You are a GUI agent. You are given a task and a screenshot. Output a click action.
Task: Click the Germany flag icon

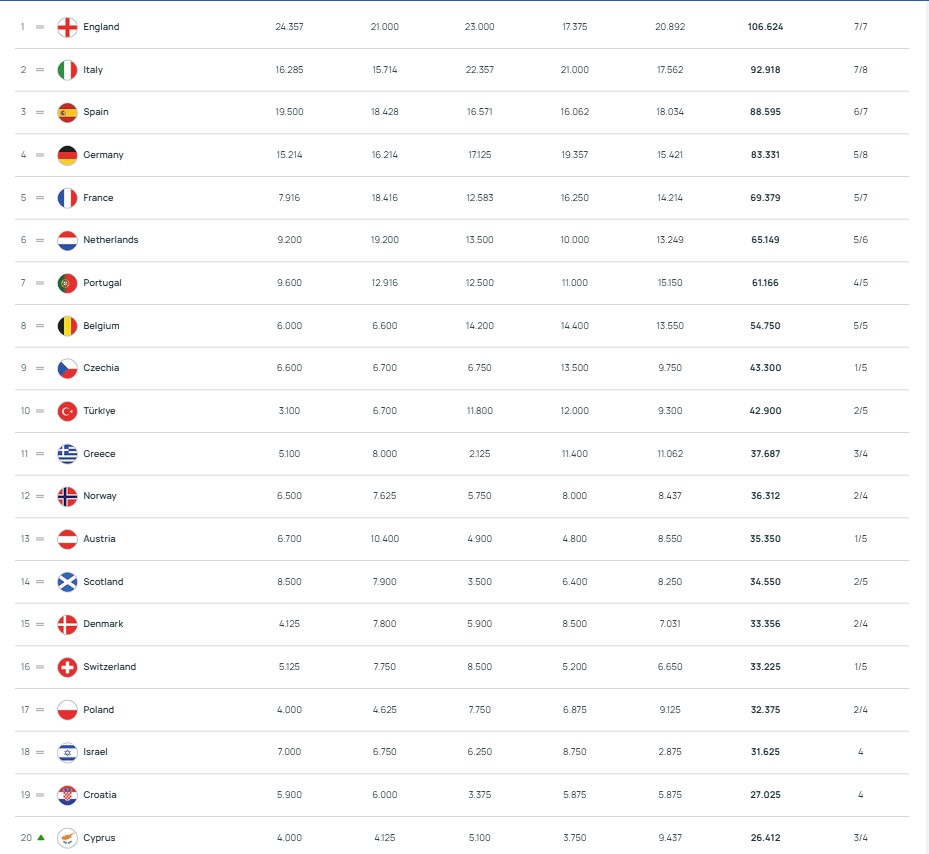tap(67, 155)
